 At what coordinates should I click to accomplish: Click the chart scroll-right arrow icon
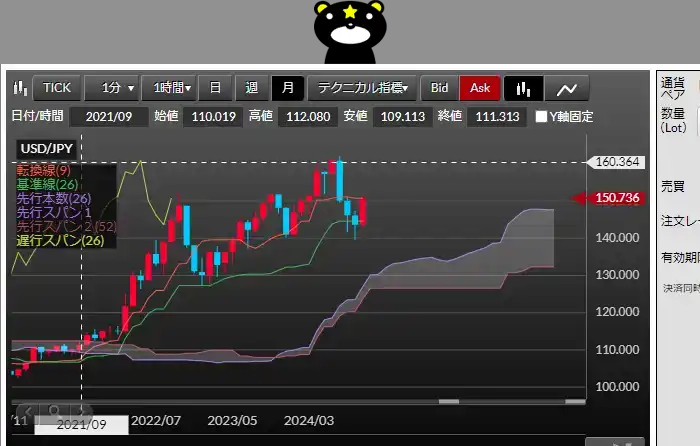click(x=81, y=411)
